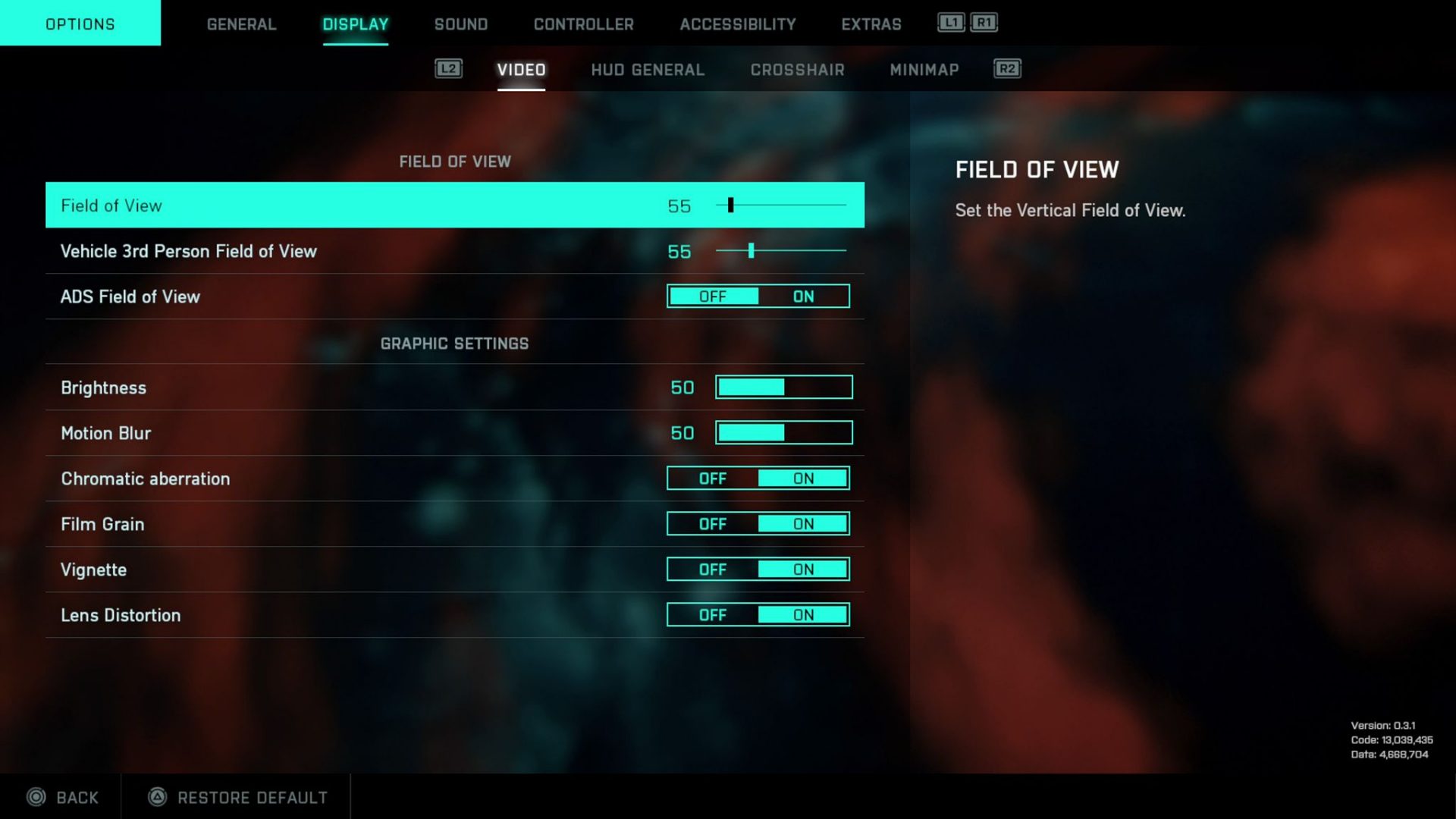Switch to HUD GENERAL tab

pyautogui.click(x=647, y=68)
